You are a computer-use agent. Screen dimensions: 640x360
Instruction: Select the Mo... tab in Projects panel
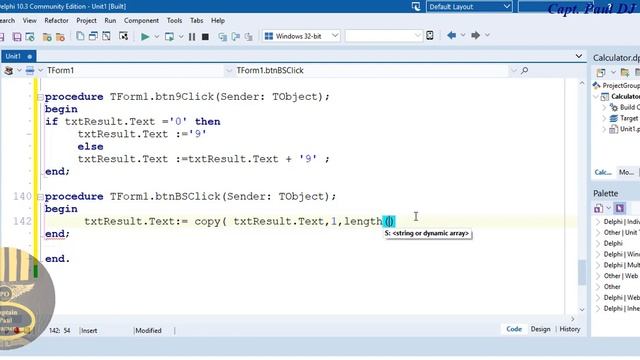626,172
